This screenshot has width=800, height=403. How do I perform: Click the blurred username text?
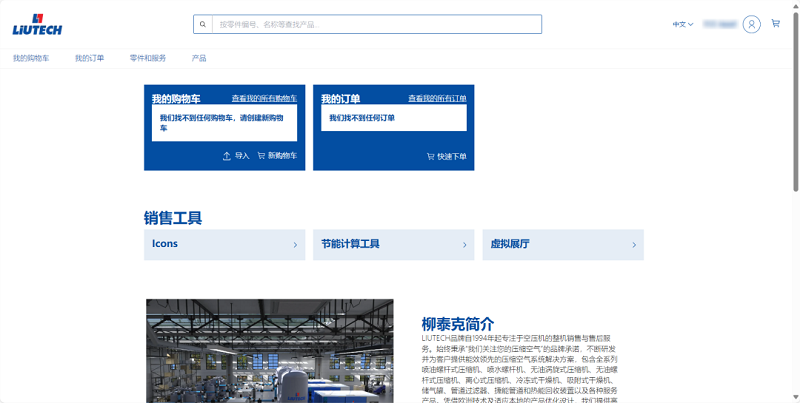tap(720, 24)
